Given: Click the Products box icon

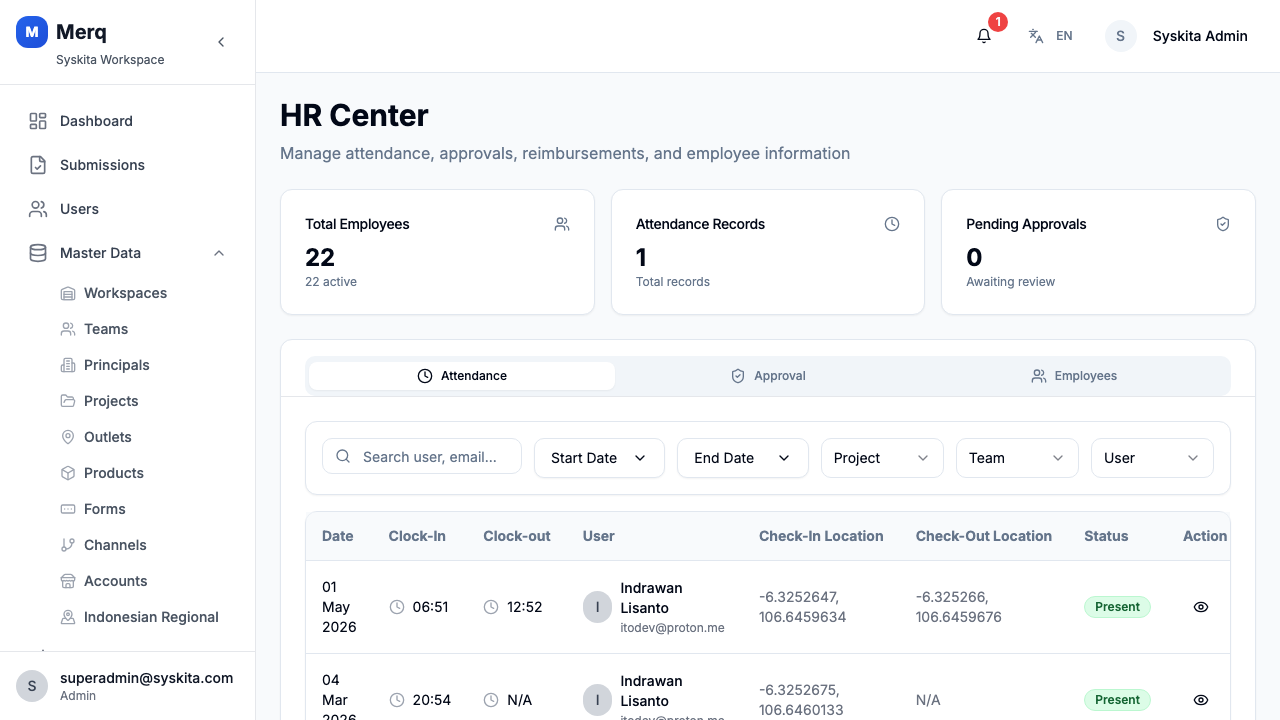Looking at the screenshot, I should (x=68, y=473).
